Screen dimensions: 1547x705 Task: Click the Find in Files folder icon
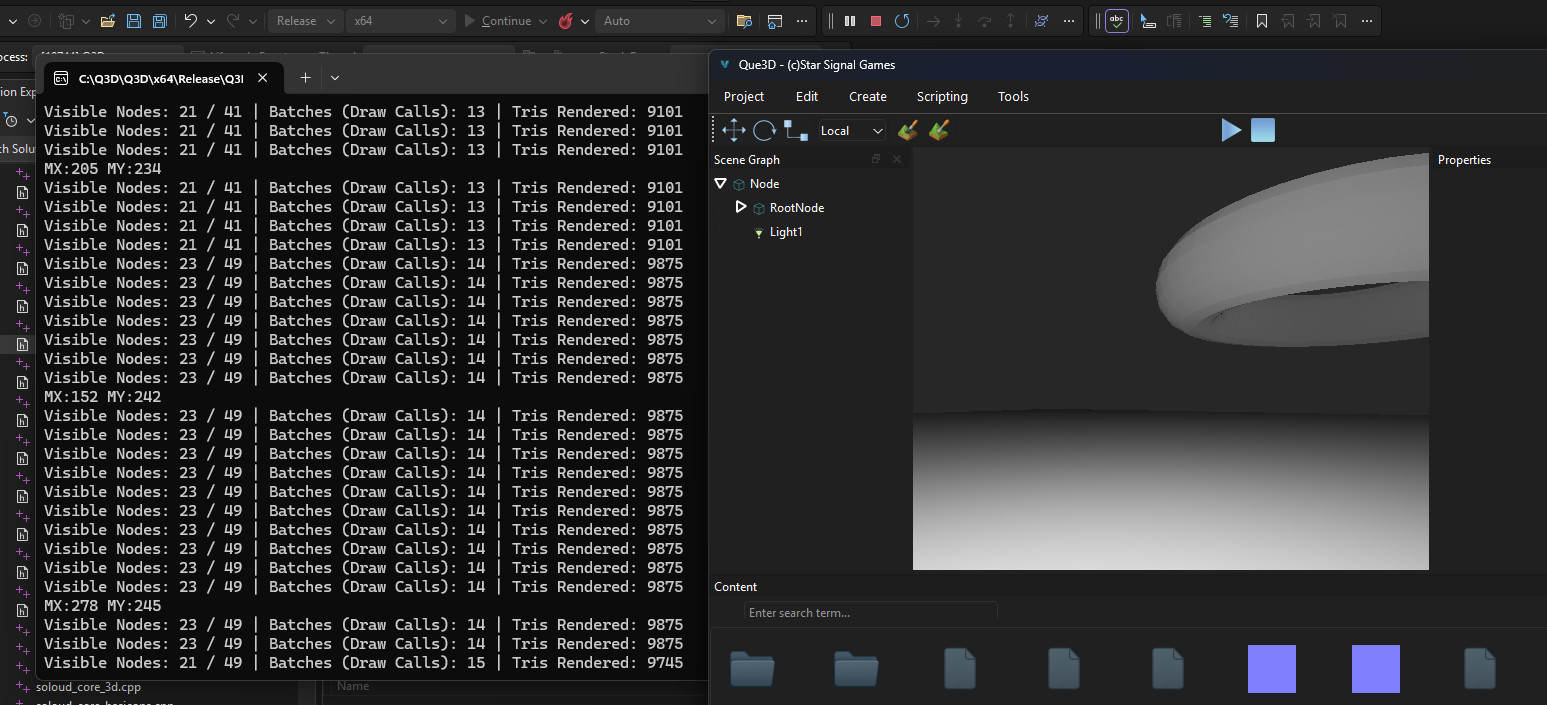point(744,21)
